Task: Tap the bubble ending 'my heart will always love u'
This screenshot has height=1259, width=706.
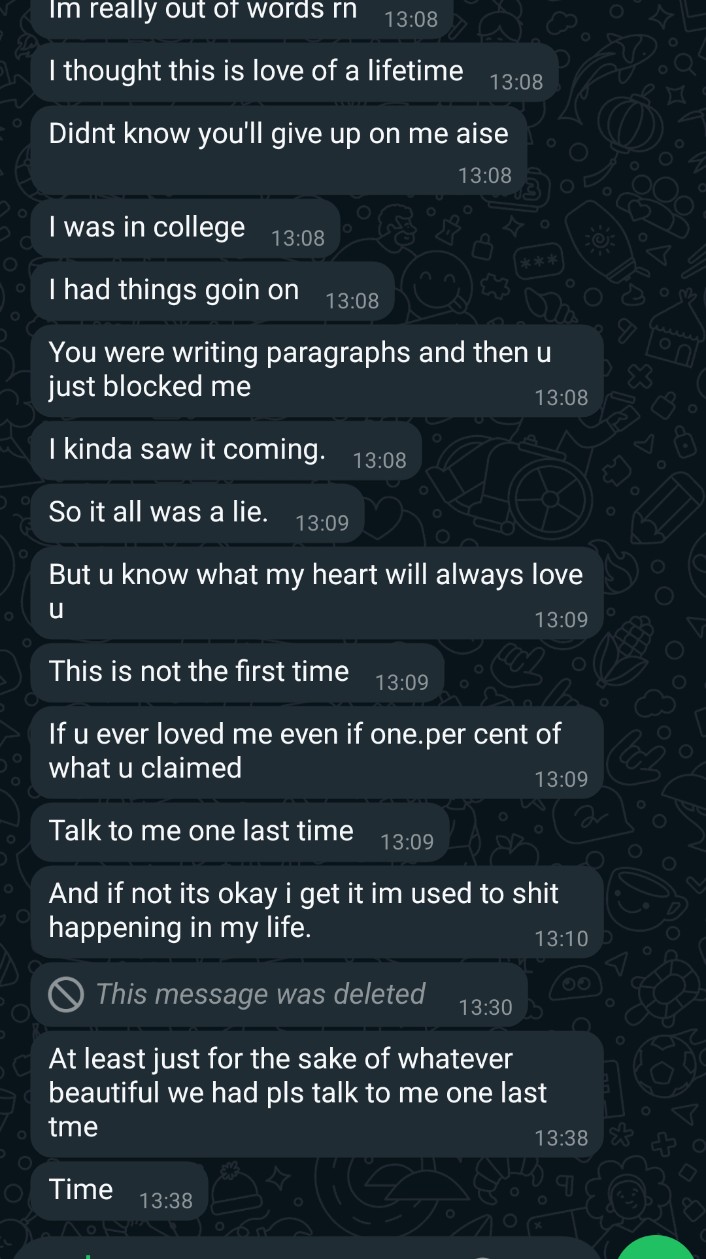Action: pyautogui.click(x=315, y=590)
